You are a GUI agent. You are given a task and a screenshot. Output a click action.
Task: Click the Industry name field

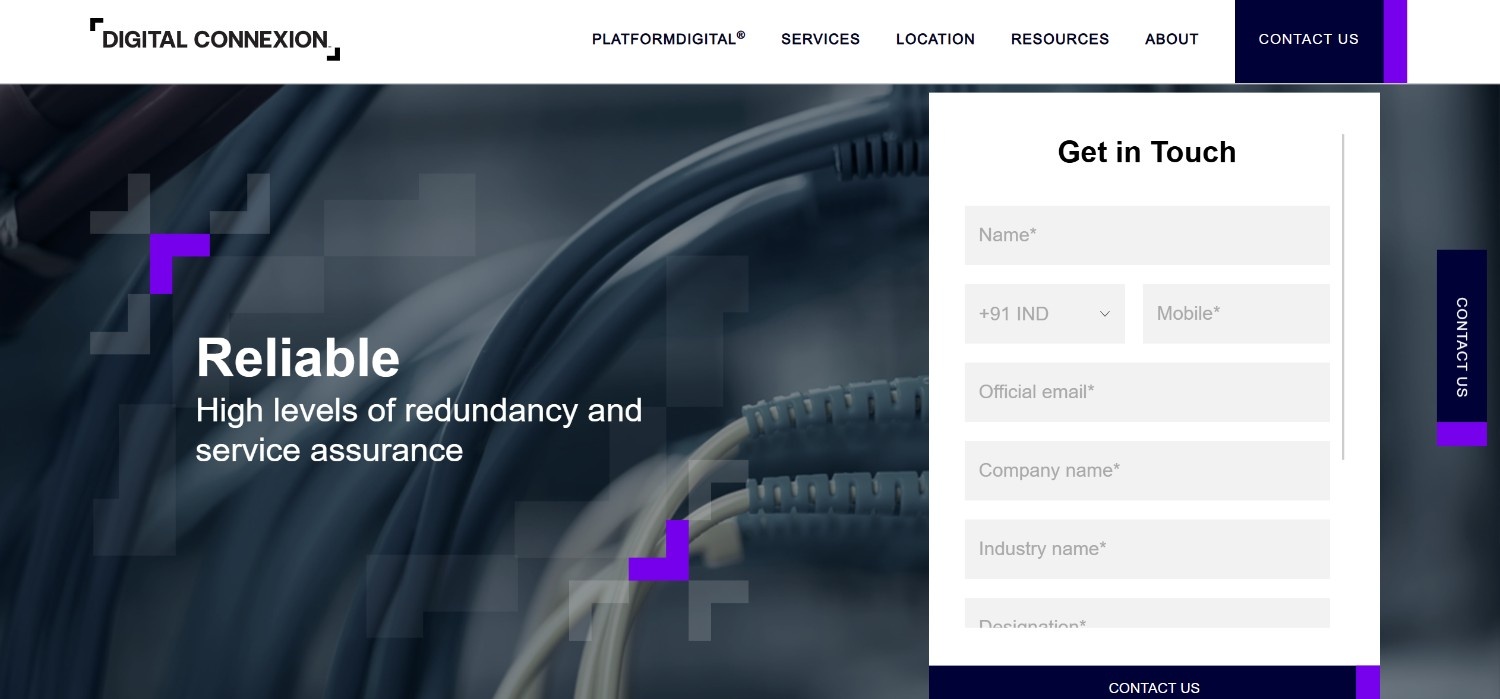(x=1147, y=549)
